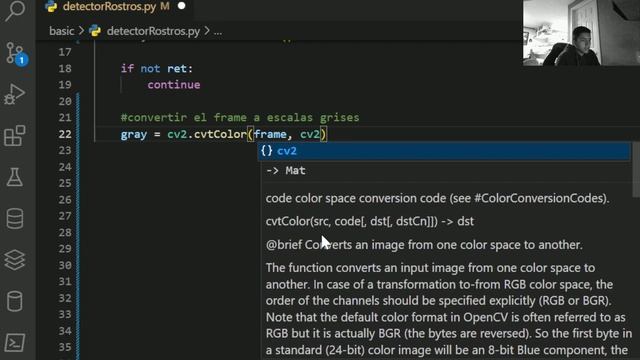Click the cvtColor signature line in docs
Viewport: 640px width, 360px height.
click(369, 221)
